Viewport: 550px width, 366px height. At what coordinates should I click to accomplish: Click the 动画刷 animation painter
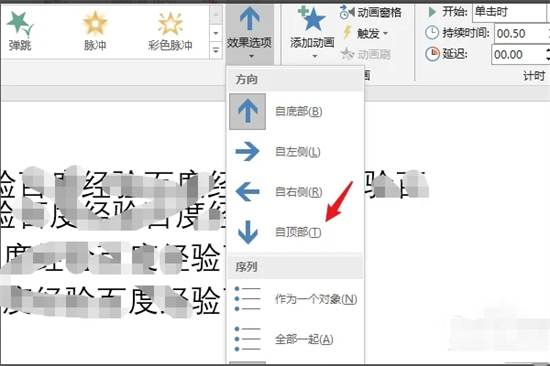(365, 54)
